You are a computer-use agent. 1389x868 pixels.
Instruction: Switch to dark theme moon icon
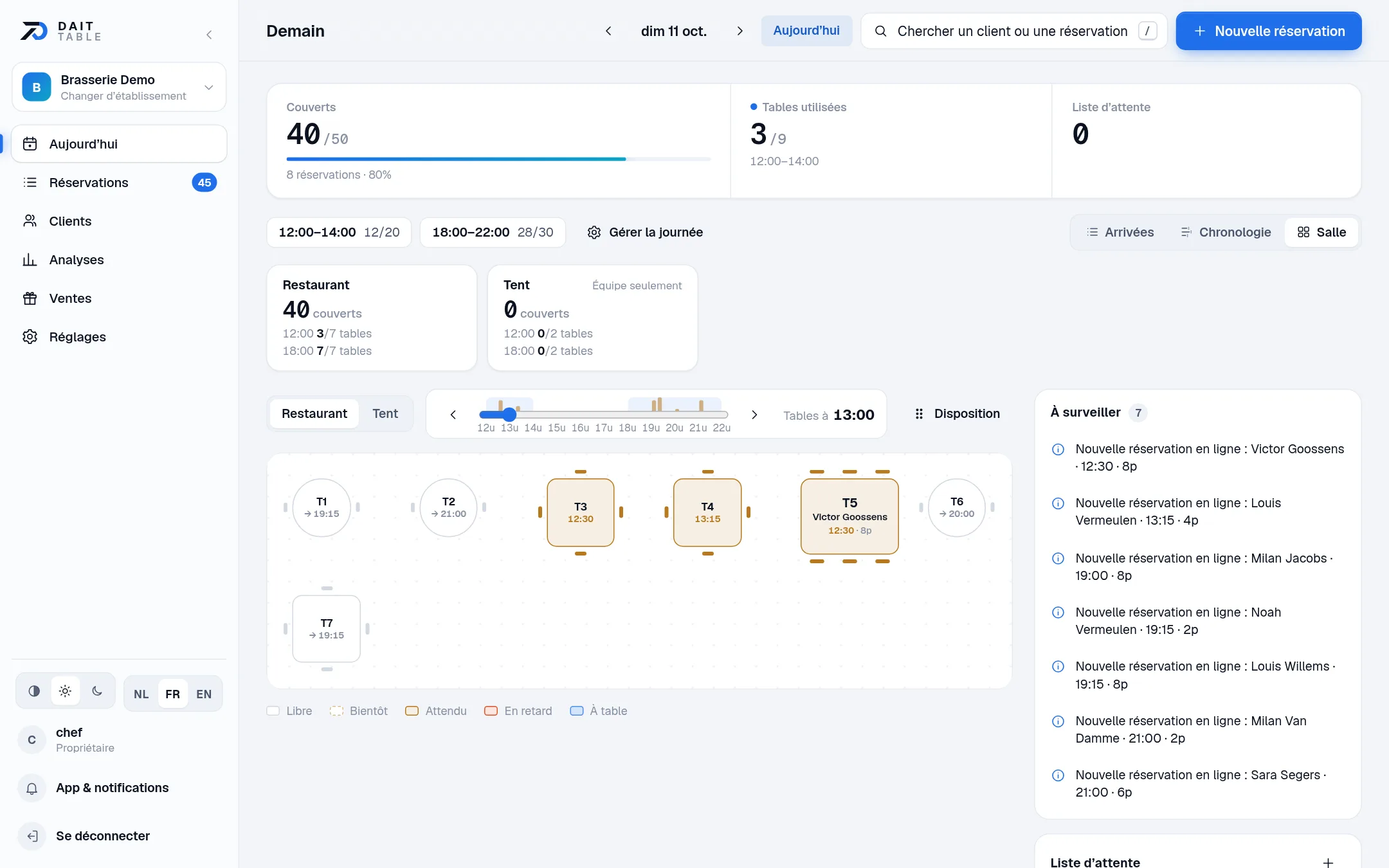point(97,691)
